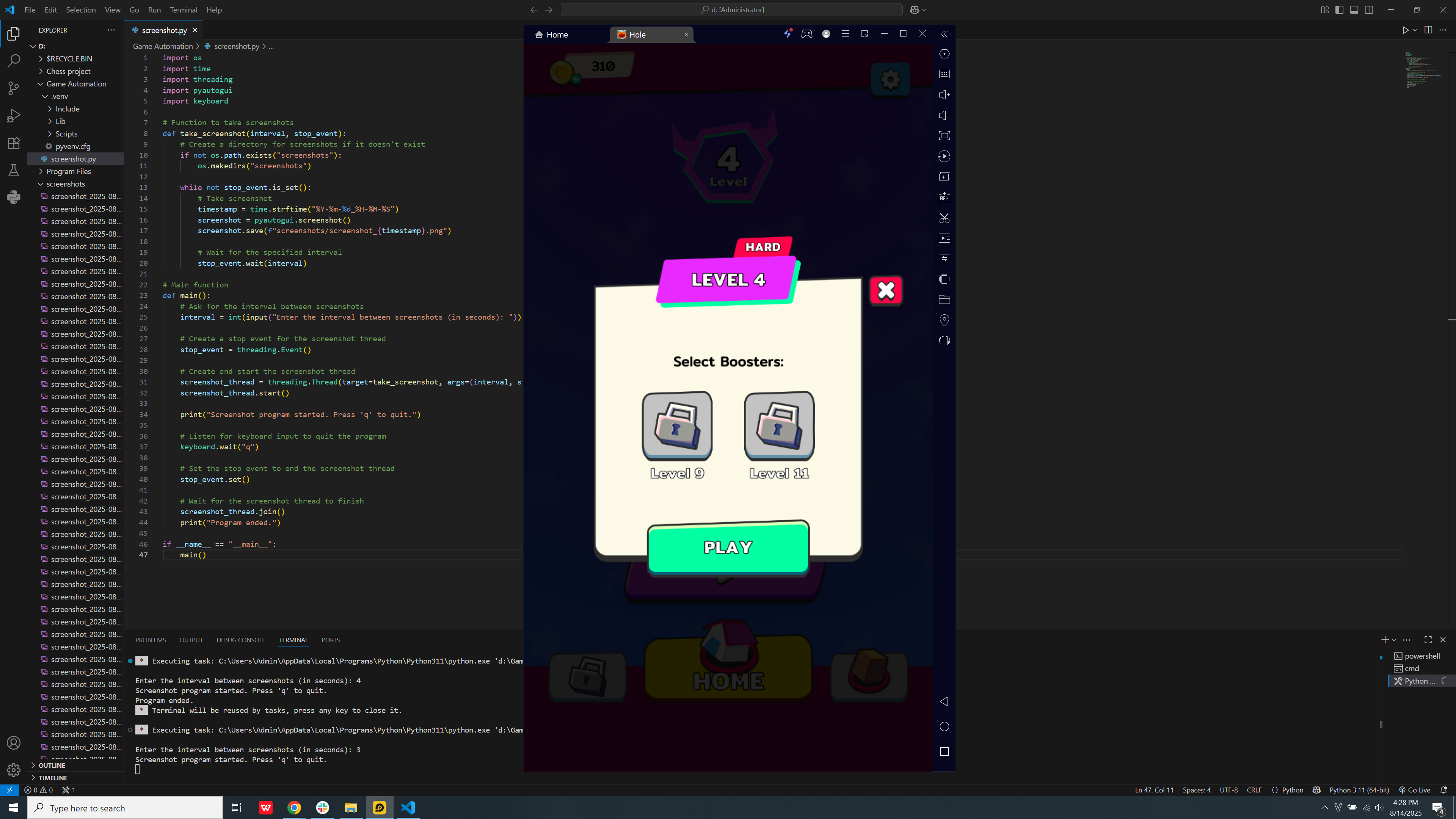Viewport: 1456px width, 819px height.
Task: Open the Extensions view icon
Action: 14,143
